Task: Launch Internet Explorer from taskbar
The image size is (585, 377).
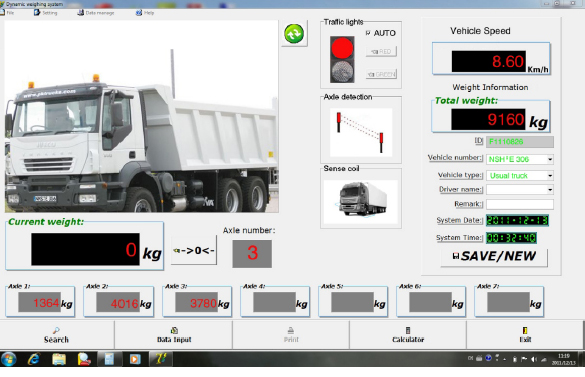Action: 34,359
